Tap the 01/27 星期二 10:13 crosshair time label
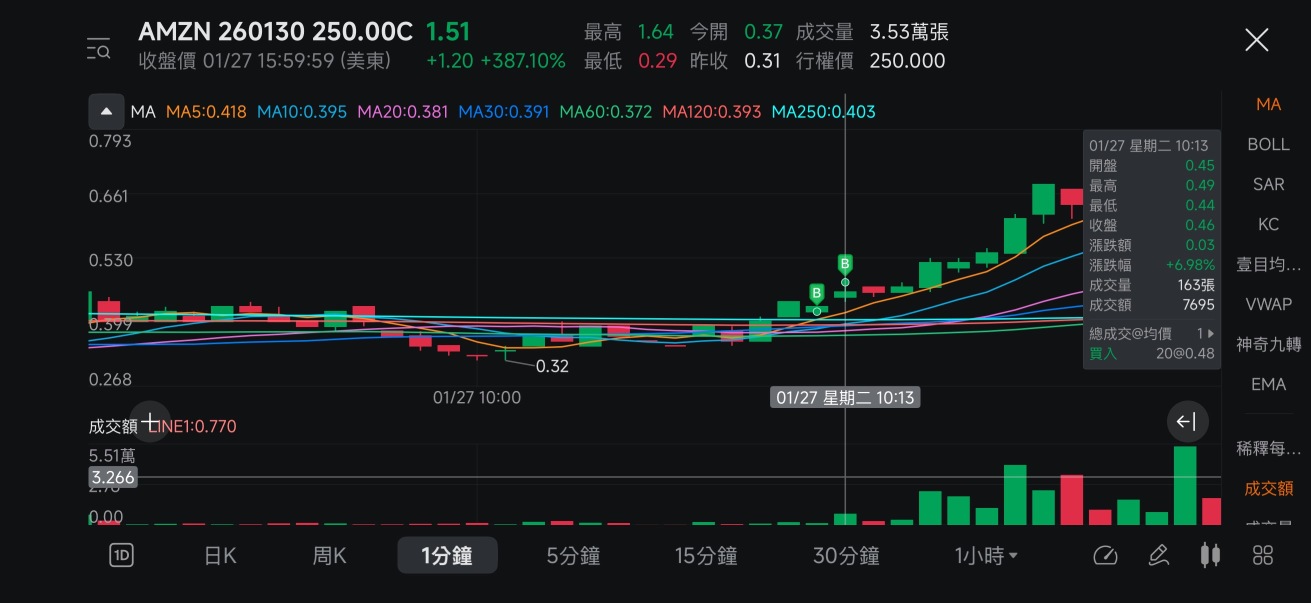This screenshot has height=603, width=1311. pos(846,397)
